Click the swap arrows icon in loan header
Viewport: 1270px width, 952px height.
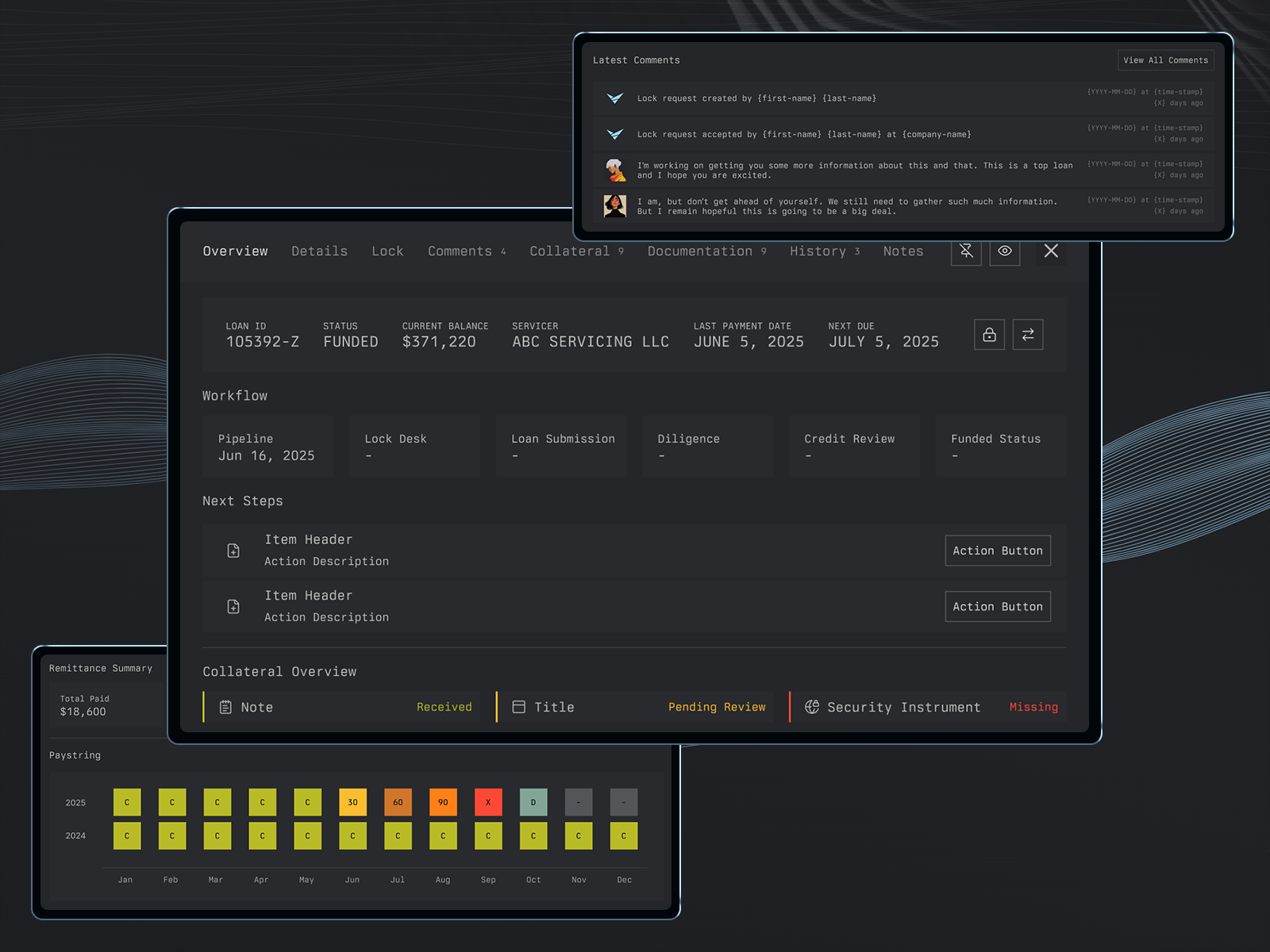(1028, 335)
